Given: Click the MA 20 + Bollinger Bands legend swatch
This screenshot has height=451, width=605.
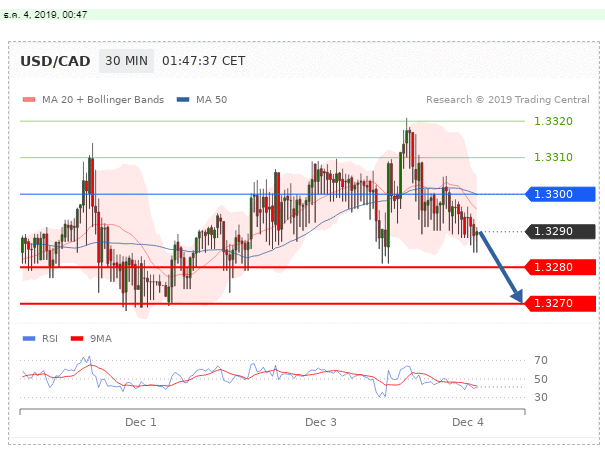Looking at the screenshot, I should point(29,100).
